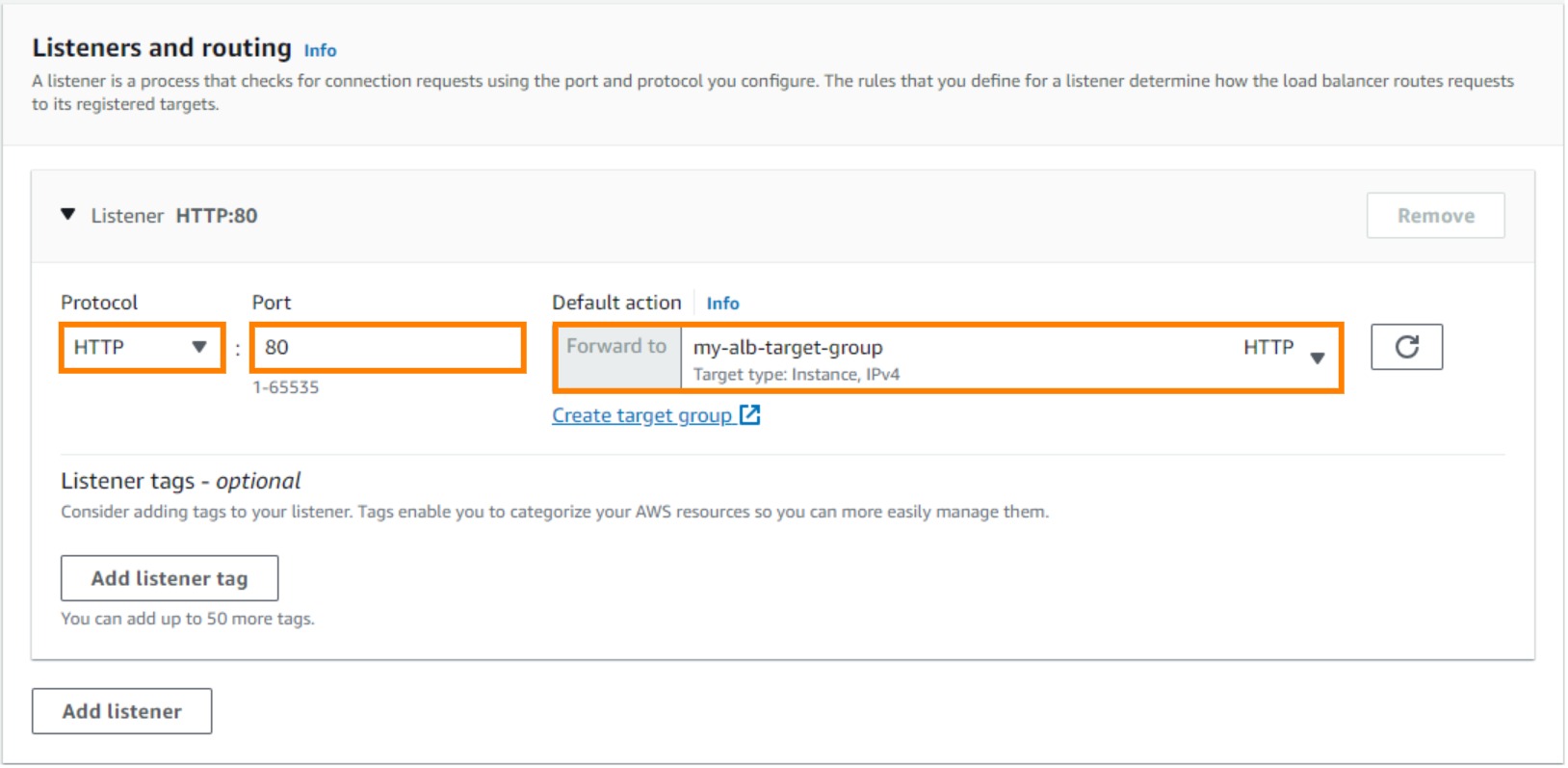The height and width of the screenshot is (768, 1568).
Task: Click the Target type: Instance, IPv4 text
Action: [x=796, y=375]
